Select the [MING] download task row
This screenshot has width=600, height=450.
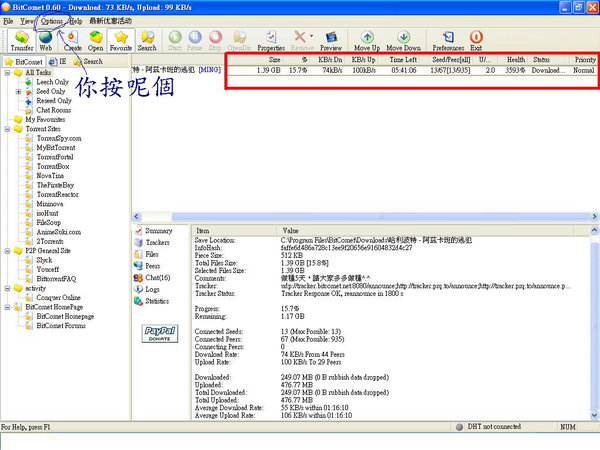click(365, 70)
